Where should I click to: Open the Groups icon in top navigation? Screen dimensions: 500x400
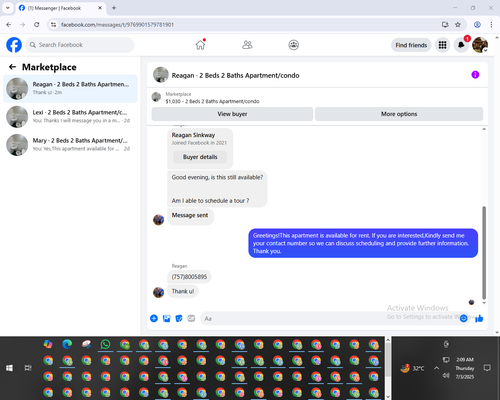click(x=293, y=45)
